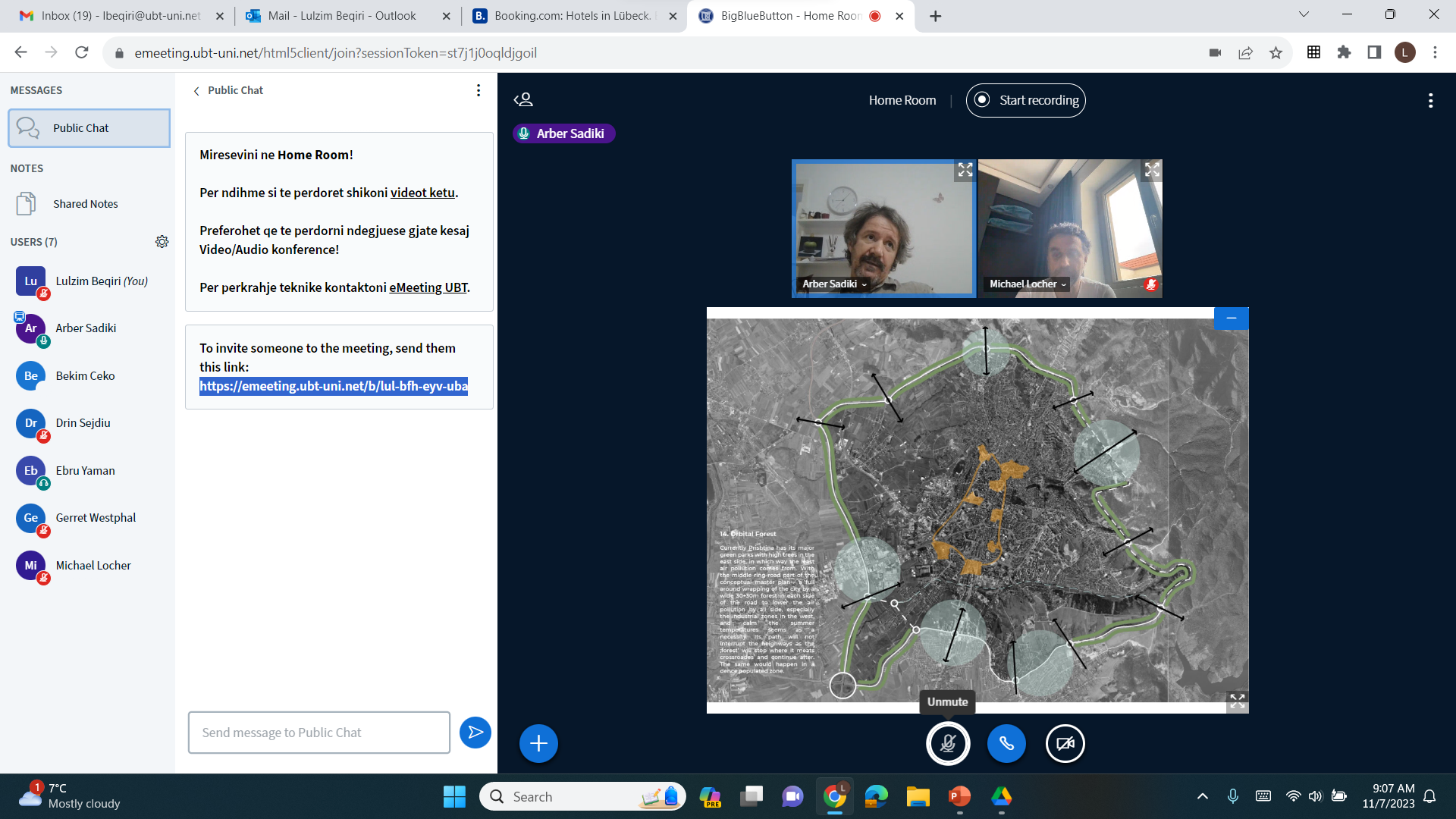The height and width of the screenshot is (819, 1456).
Task: Leave audio with the phone icon
Action: 1006,743
